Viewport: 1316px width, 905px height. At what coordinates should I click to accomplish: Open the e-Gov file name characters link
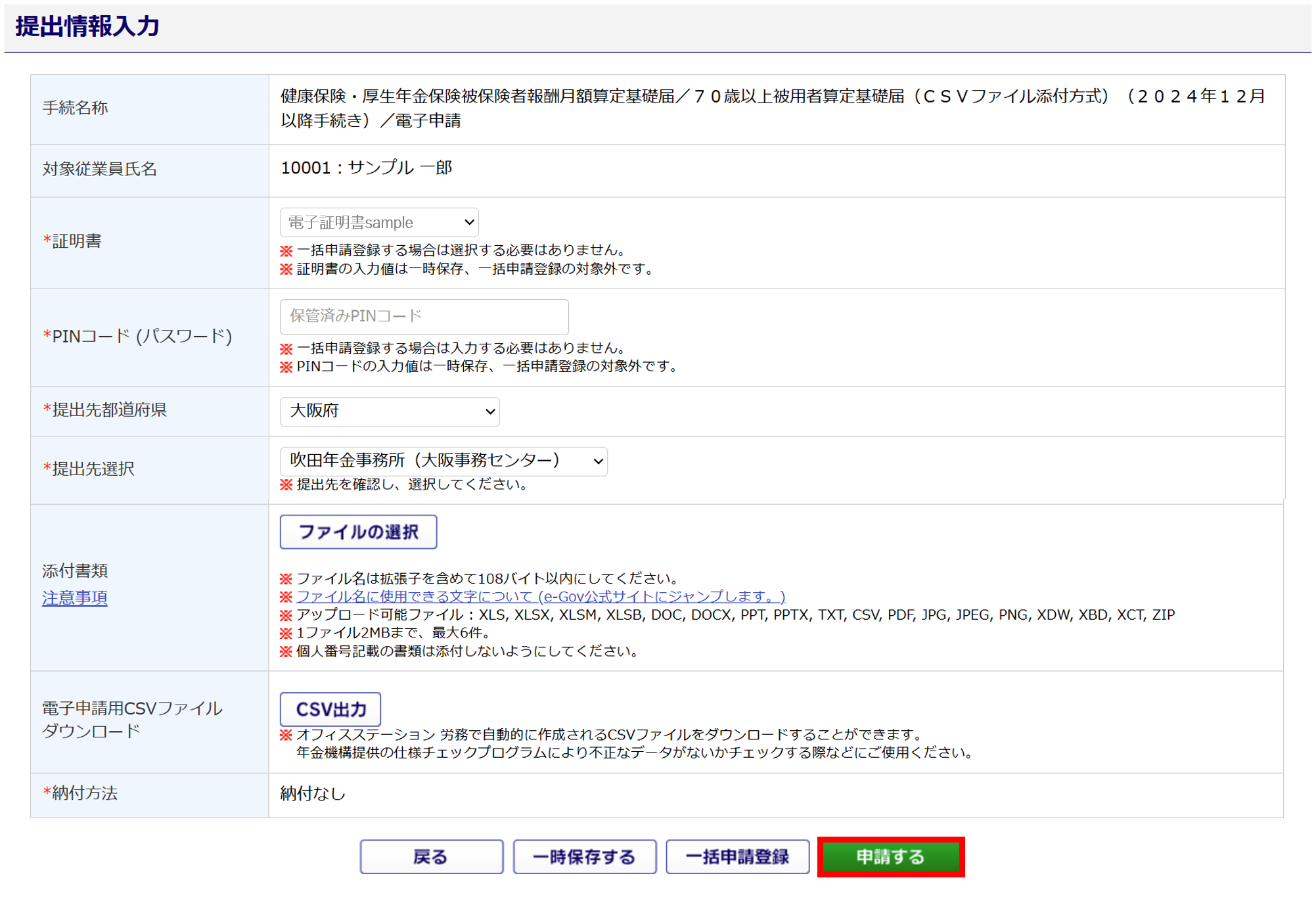540,596
